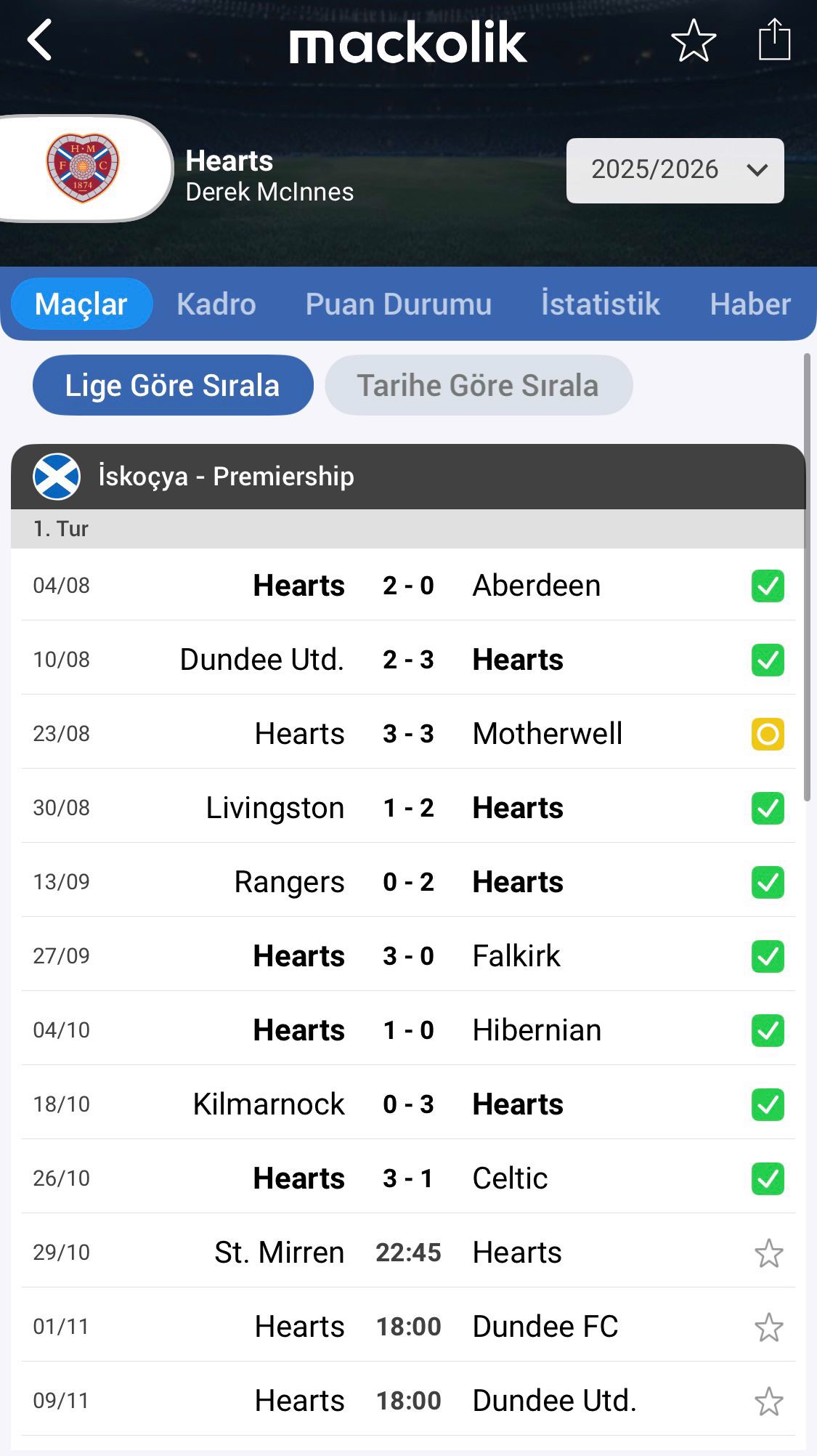Open the Hearts 1 - 0 Hibernian match
Viewport: 817px width, 1456px height.
coord(408,1030)
